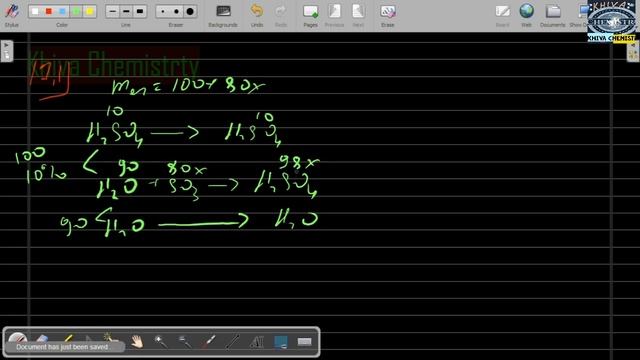Open the Backgrounds chooser
640x360 pixels.
(x=223, y=15)
